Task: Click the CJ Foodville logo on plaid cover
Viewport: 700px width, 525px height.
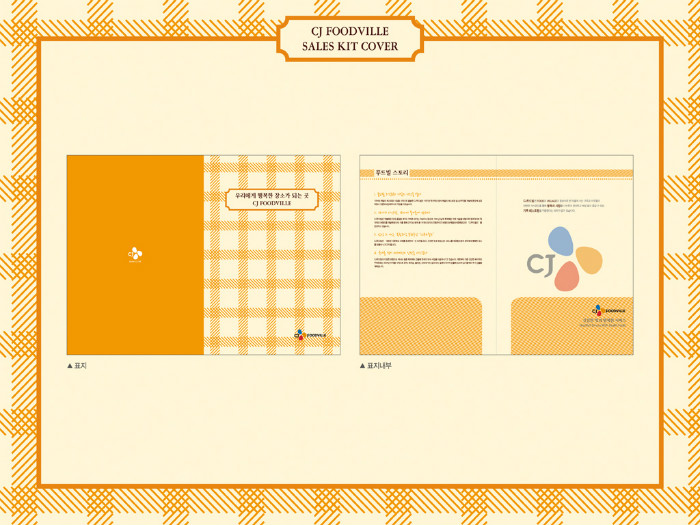Action: click(310, 334)
